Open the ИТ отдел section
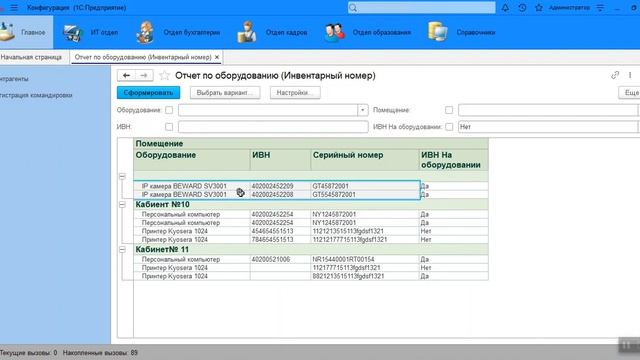This screenshot has width=640, height=360. coord(104,32)
